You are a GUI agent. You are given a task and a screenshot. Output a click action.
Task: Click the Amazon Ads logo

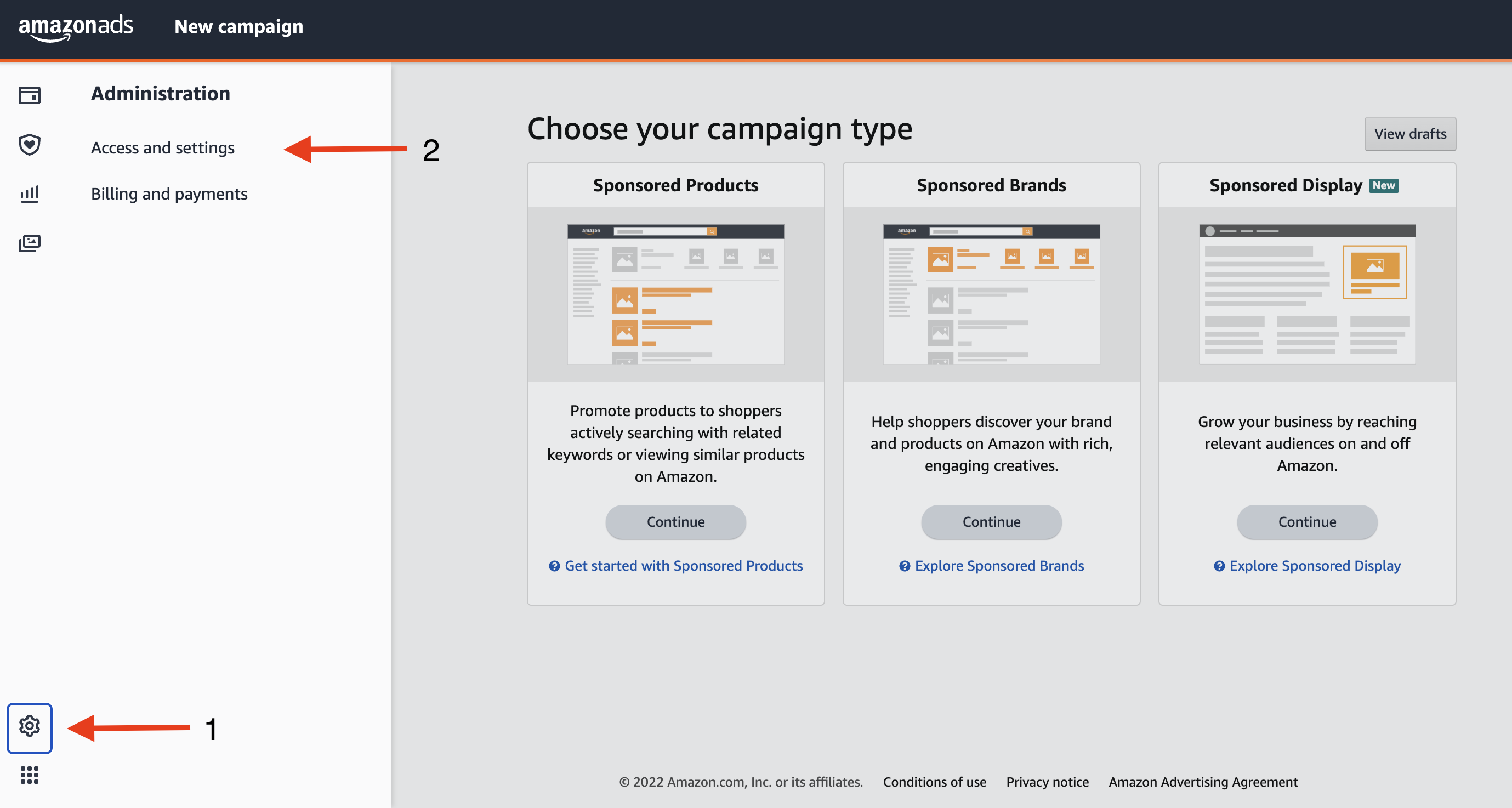click(76, 27)
